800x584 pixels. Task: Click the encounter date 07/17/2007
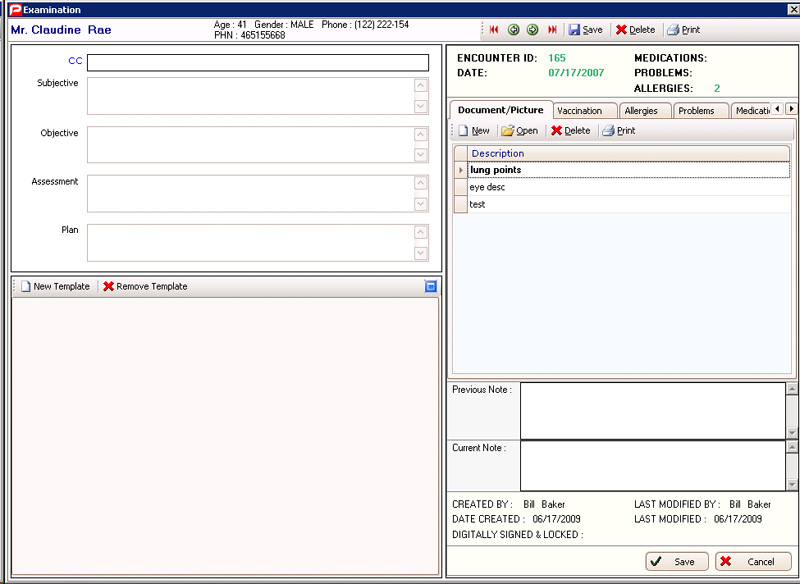(x=576, y=73)
